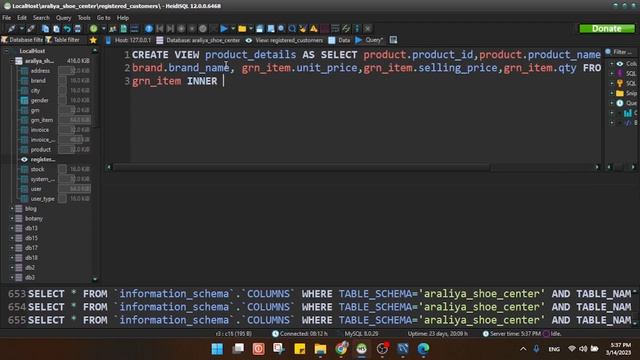Select the grn_item table in tree

click(x=41, y=120)
